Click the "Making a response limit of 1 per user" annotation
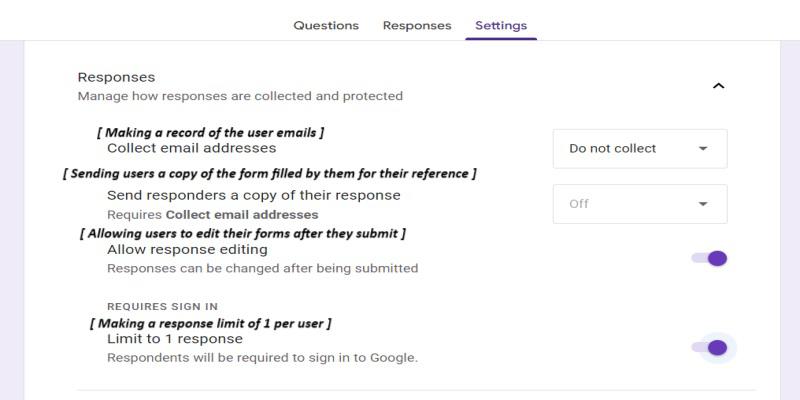The height and width of the screenshot is (400, 800). point(210,323)
